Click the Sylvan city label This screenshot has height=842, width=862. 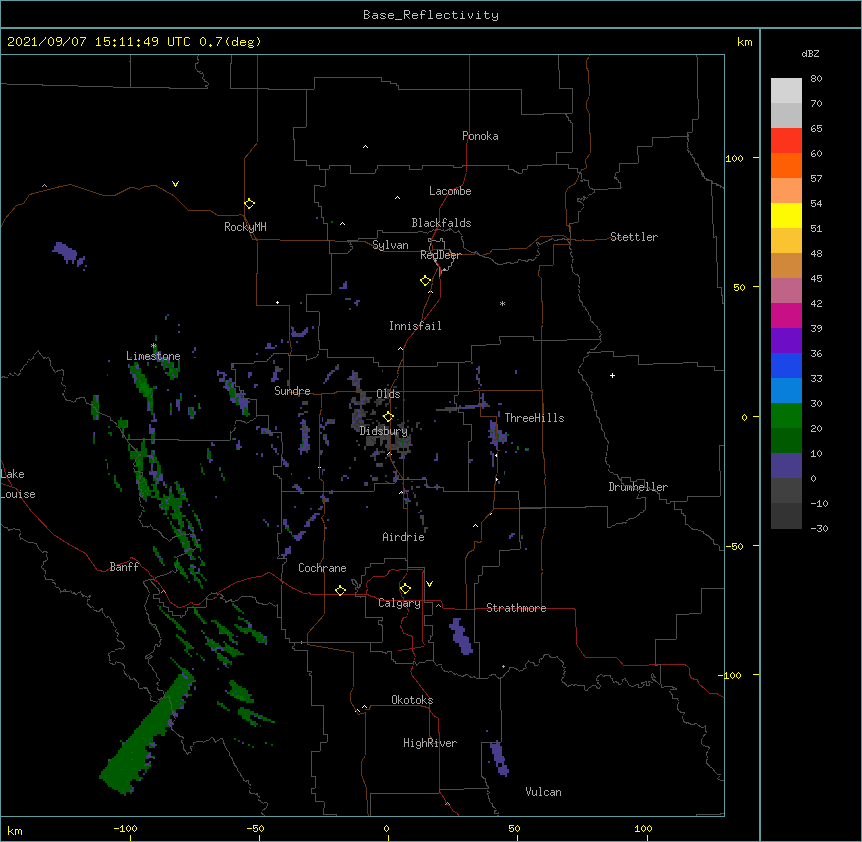coord(390,245)
